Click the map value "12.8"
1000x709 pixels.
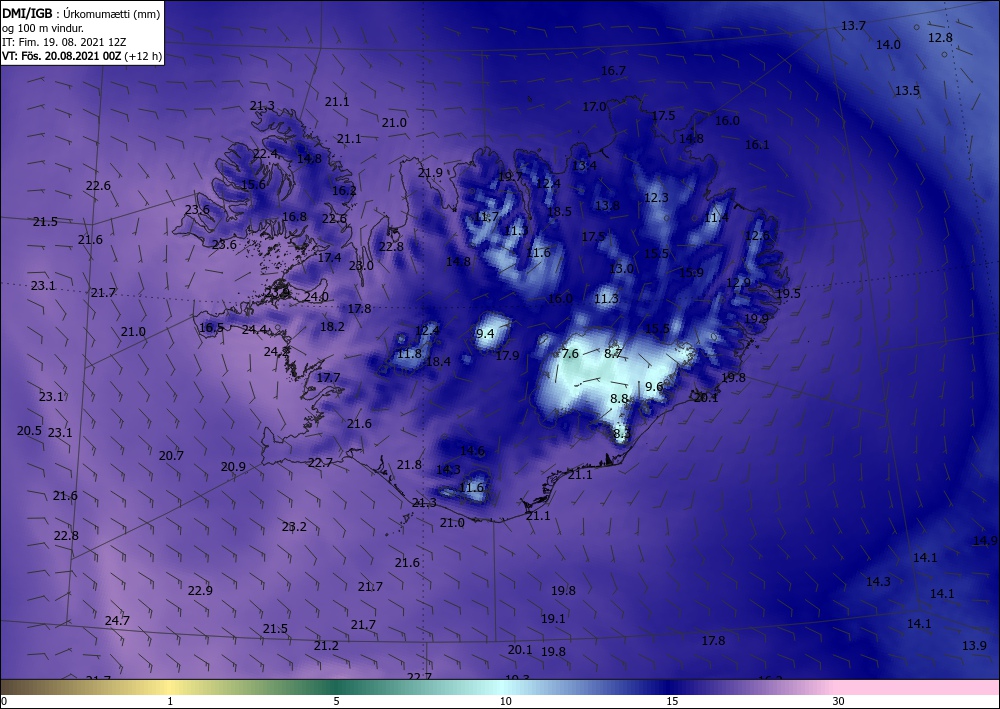point(940,38)
